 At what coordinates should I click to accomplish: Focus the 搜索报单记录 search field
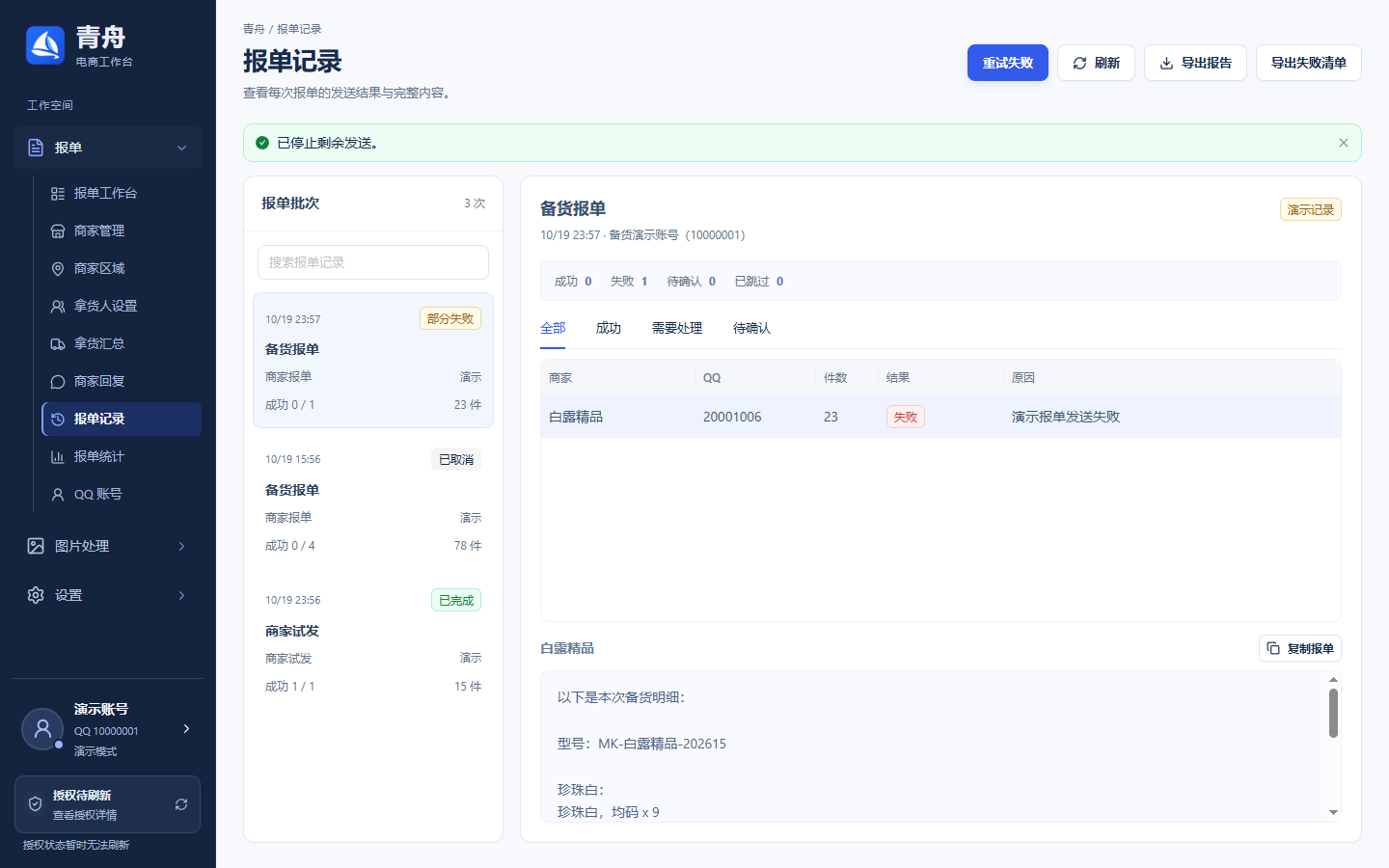(x=373, y=262)
